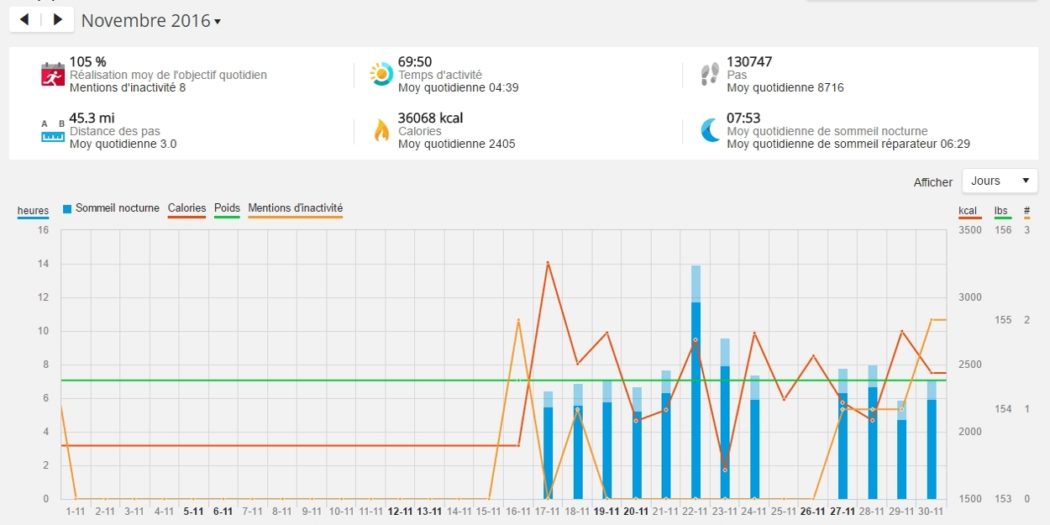This screenshot has width=1050, height=525.
Task: Go to next month with right arrow
Action: pos(57,19)
